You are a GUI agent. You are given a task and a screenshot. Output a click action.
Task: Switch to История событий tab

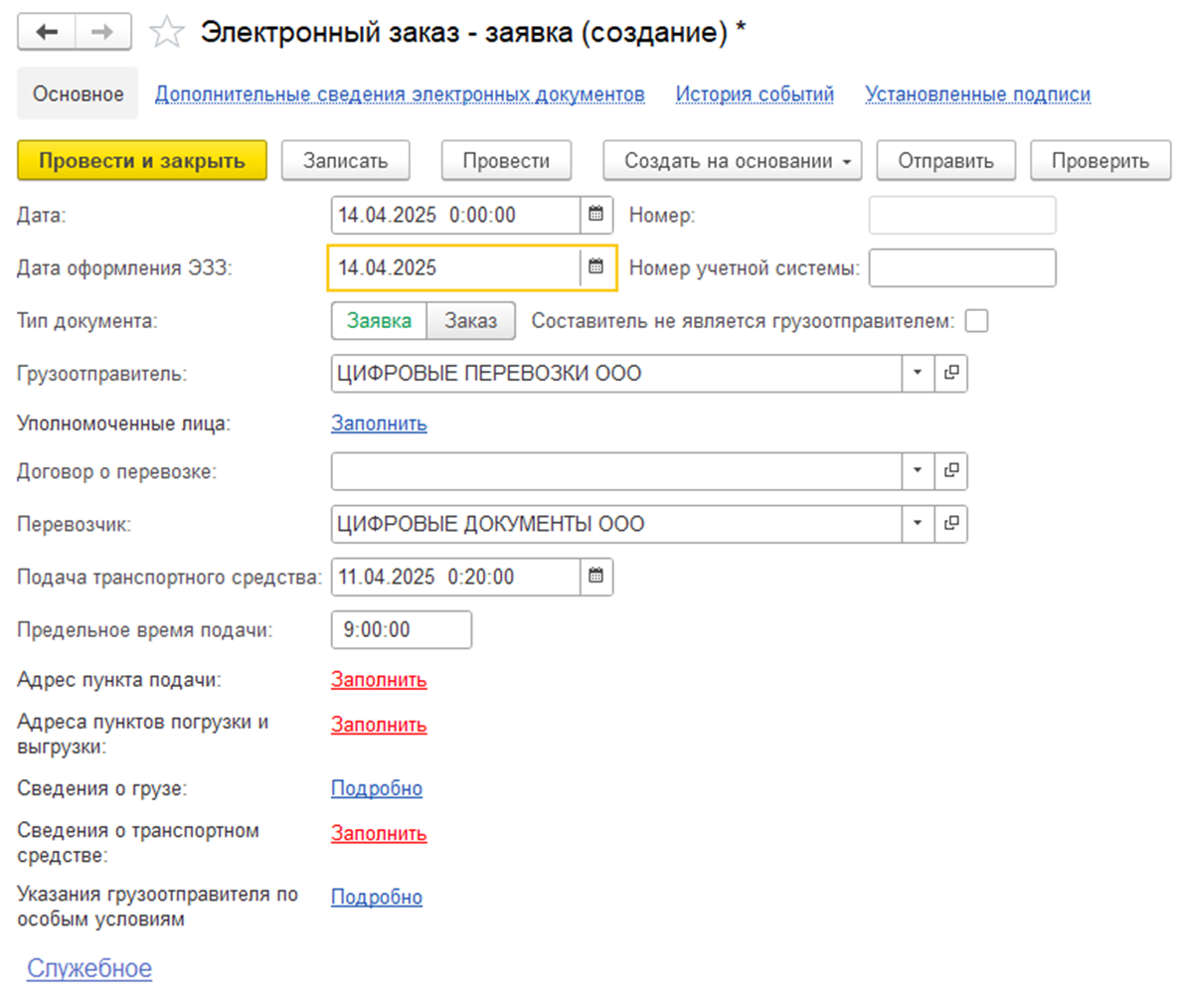pyautogui.click(x=755, y=94)
